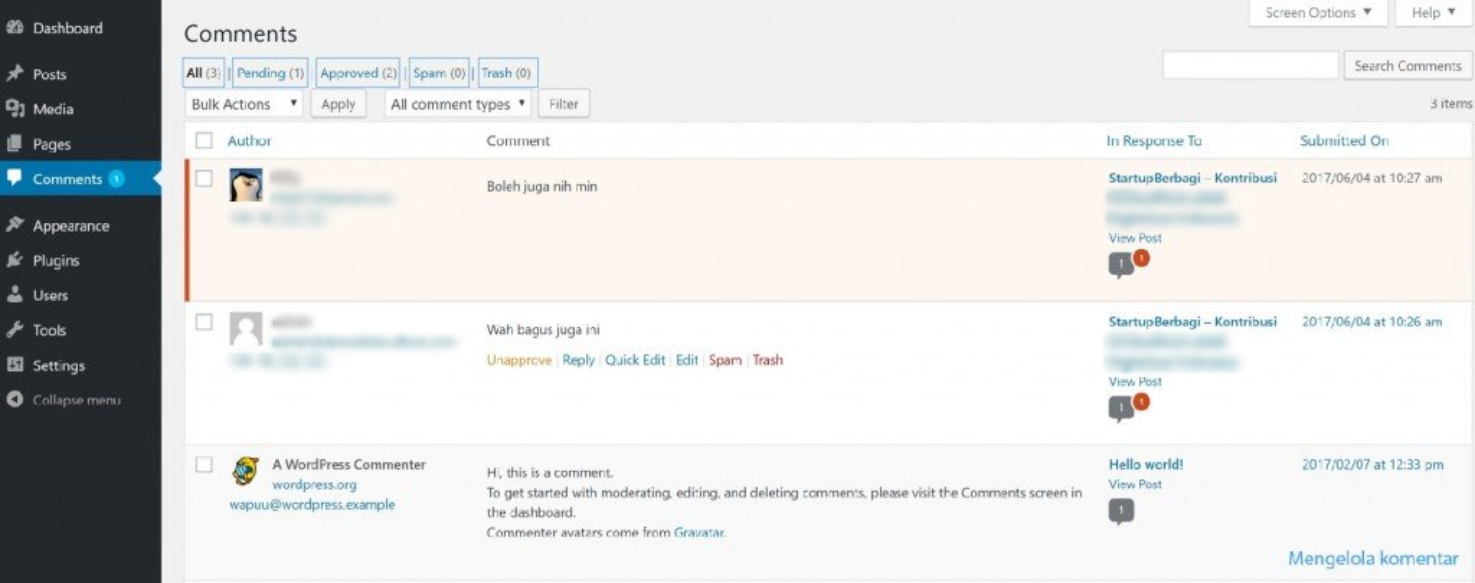The image size is (1475, 583).
Task: Open the Bulk Actions dropdown
Action: point(244,104)
